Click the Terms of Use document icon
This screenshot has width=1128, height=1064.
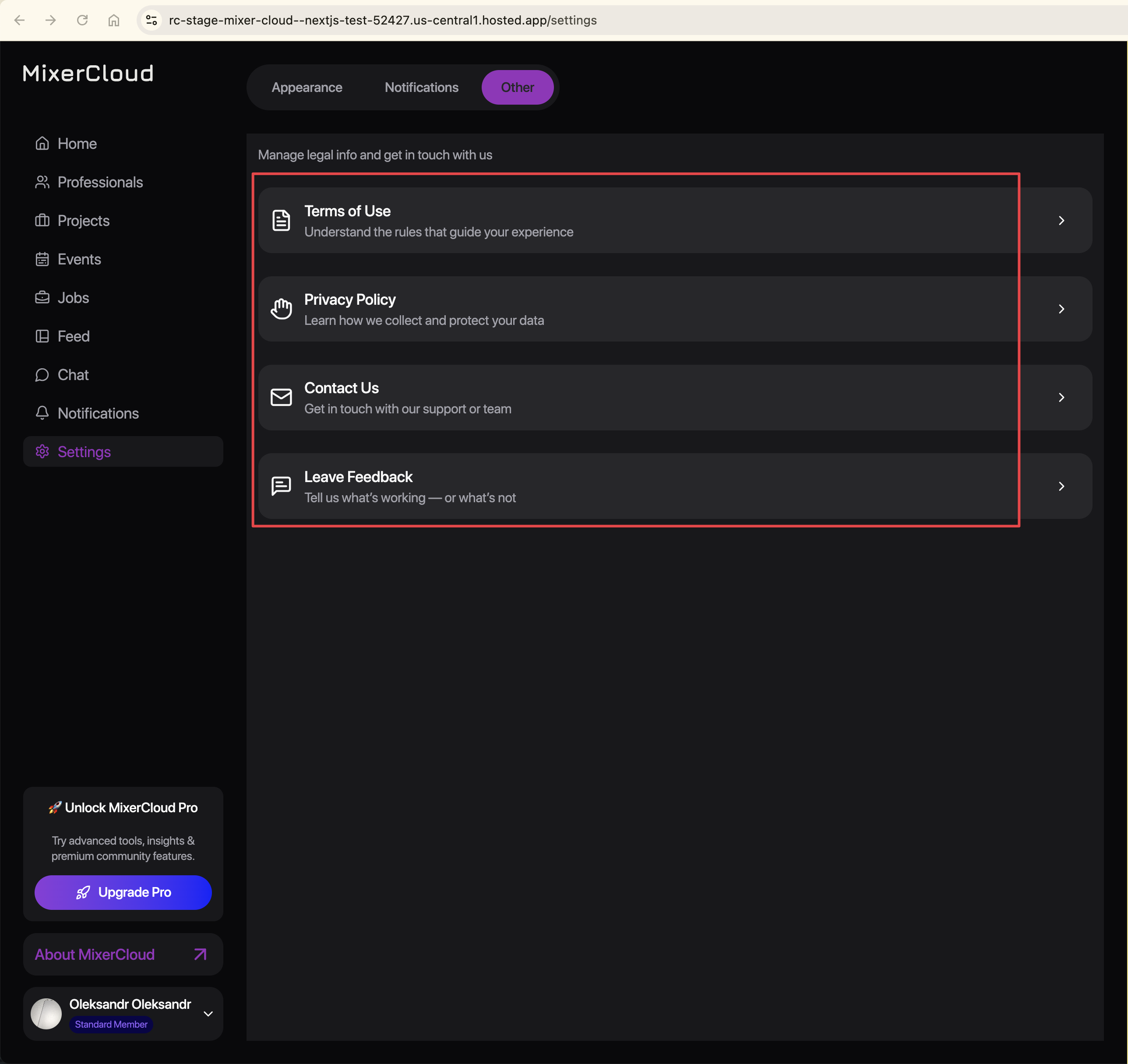(282, 221)
